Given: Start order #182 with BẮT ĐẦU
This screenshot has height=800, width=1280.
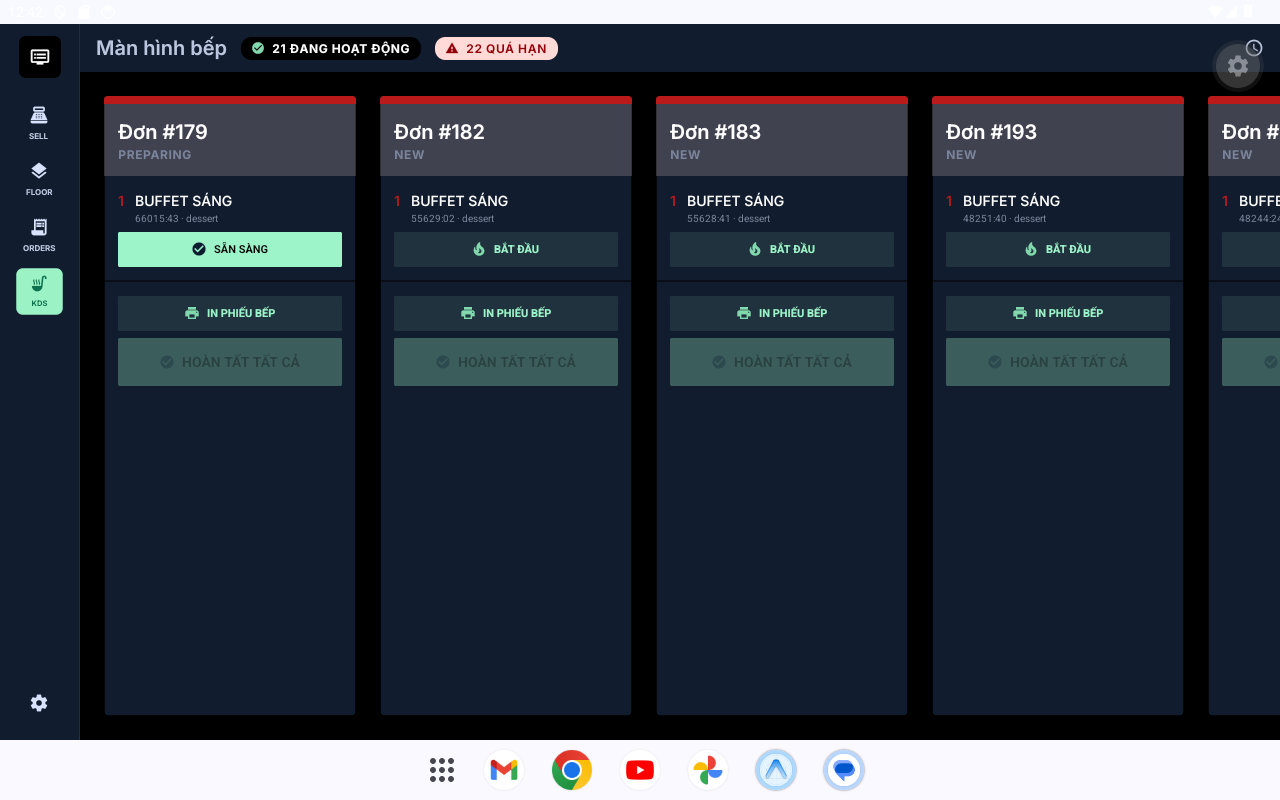Looking at the screenshot, I should click(506, 249).
